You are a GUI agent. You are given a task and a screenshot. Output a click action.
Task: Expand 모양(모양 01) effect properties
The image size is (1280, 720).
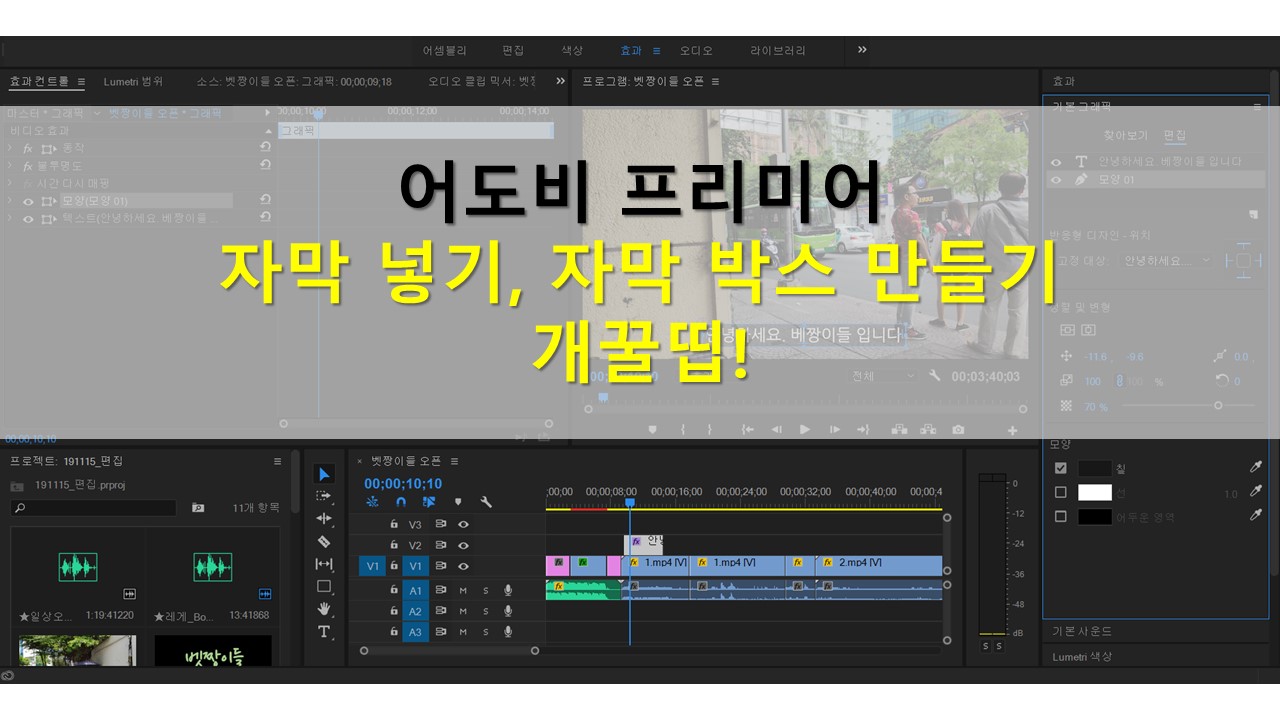tap(10, 201)
